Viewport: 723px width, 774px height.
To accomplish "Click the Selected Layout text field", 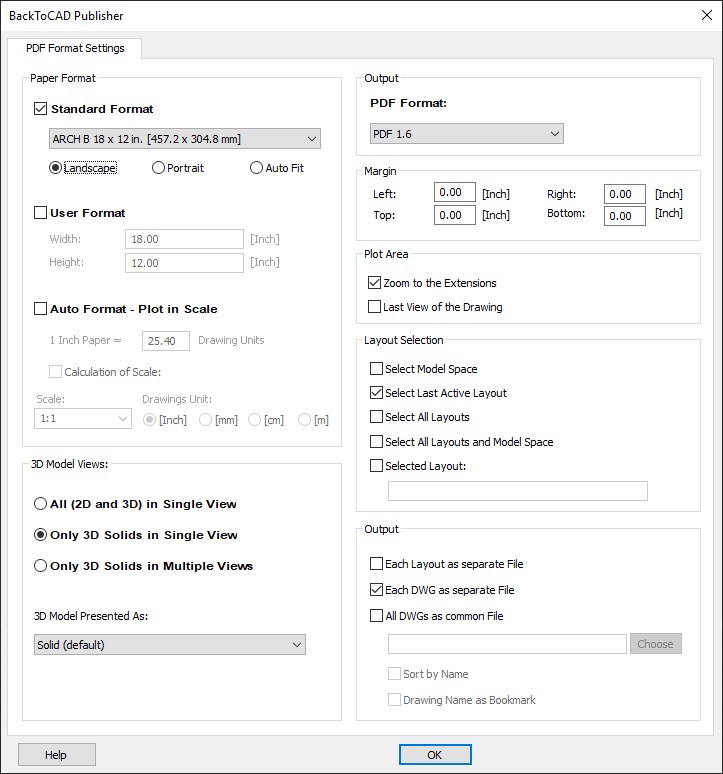I will click(x=518, y=491).
